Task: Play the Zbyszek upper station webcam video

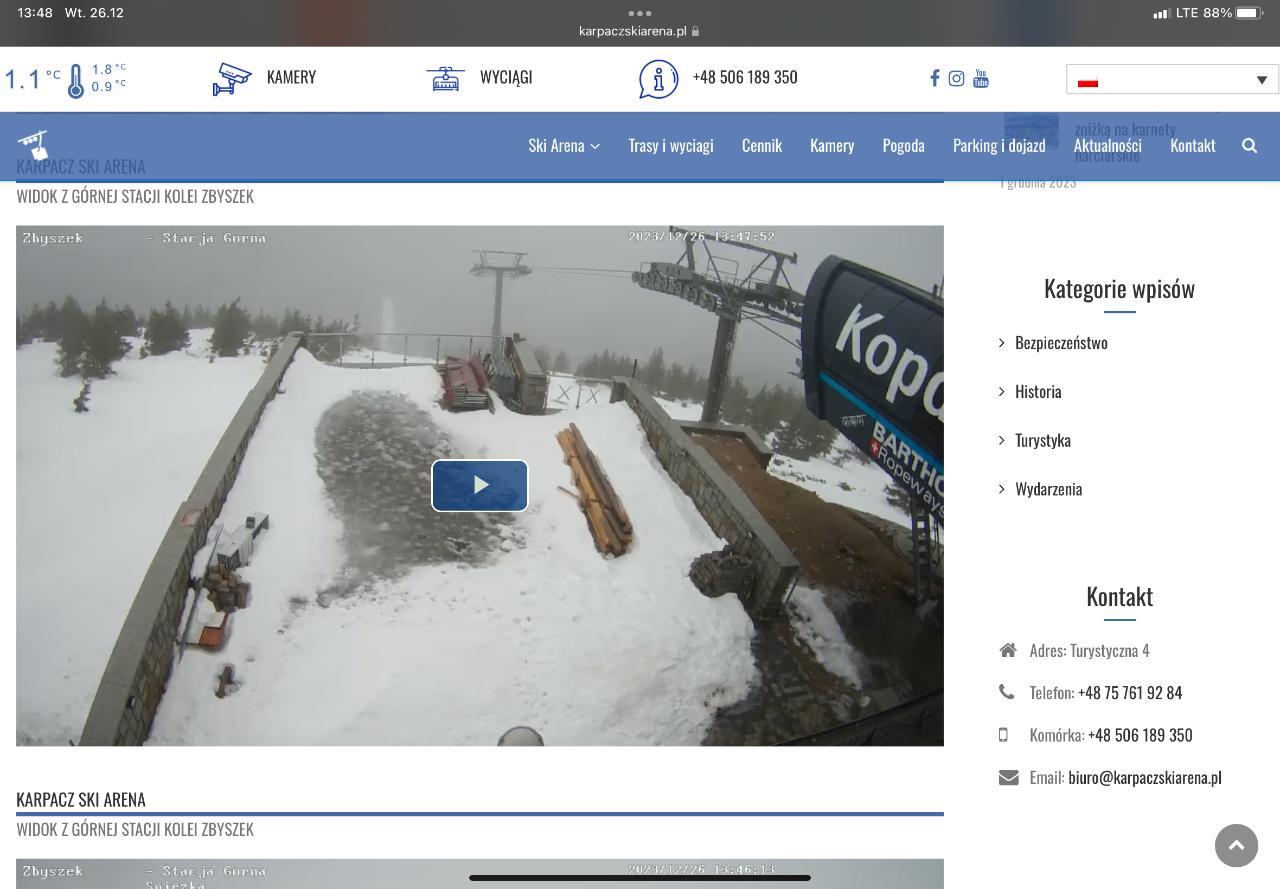Action: (480, 485)
